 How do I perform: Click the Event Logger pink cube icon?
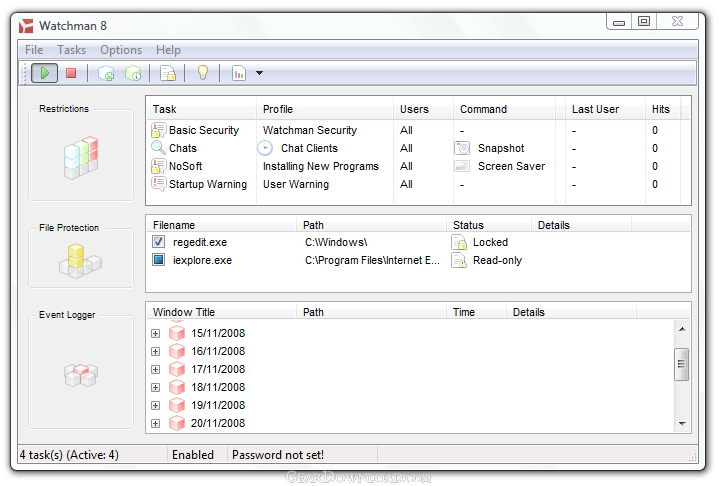(81, 375)
